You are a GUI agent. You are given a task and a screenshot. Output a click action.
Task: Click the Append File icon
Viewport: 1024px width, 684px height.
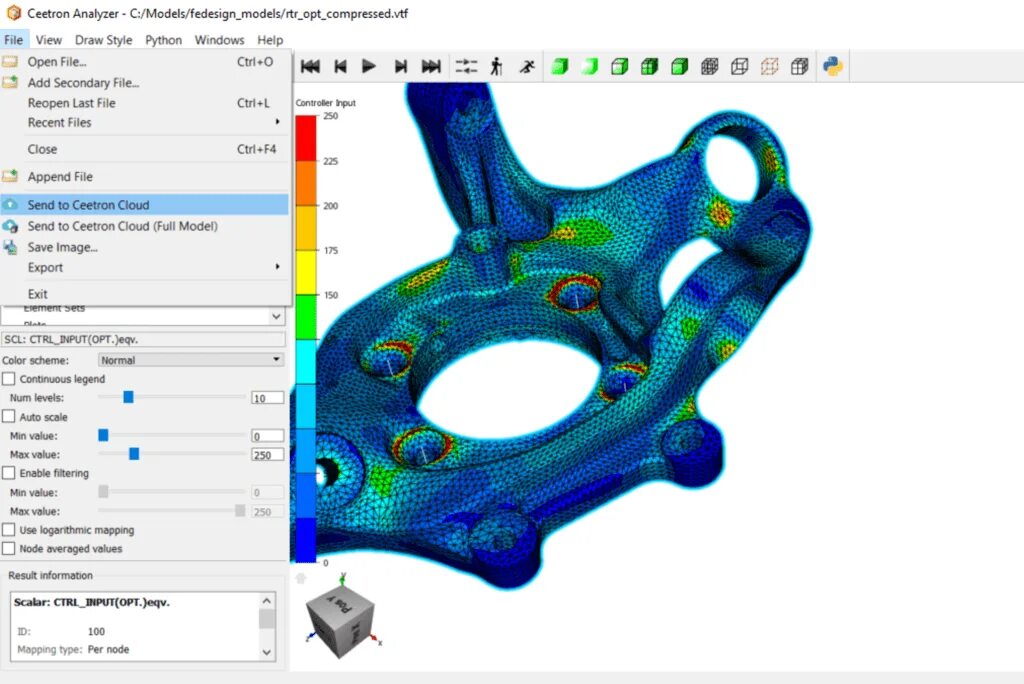10,176
